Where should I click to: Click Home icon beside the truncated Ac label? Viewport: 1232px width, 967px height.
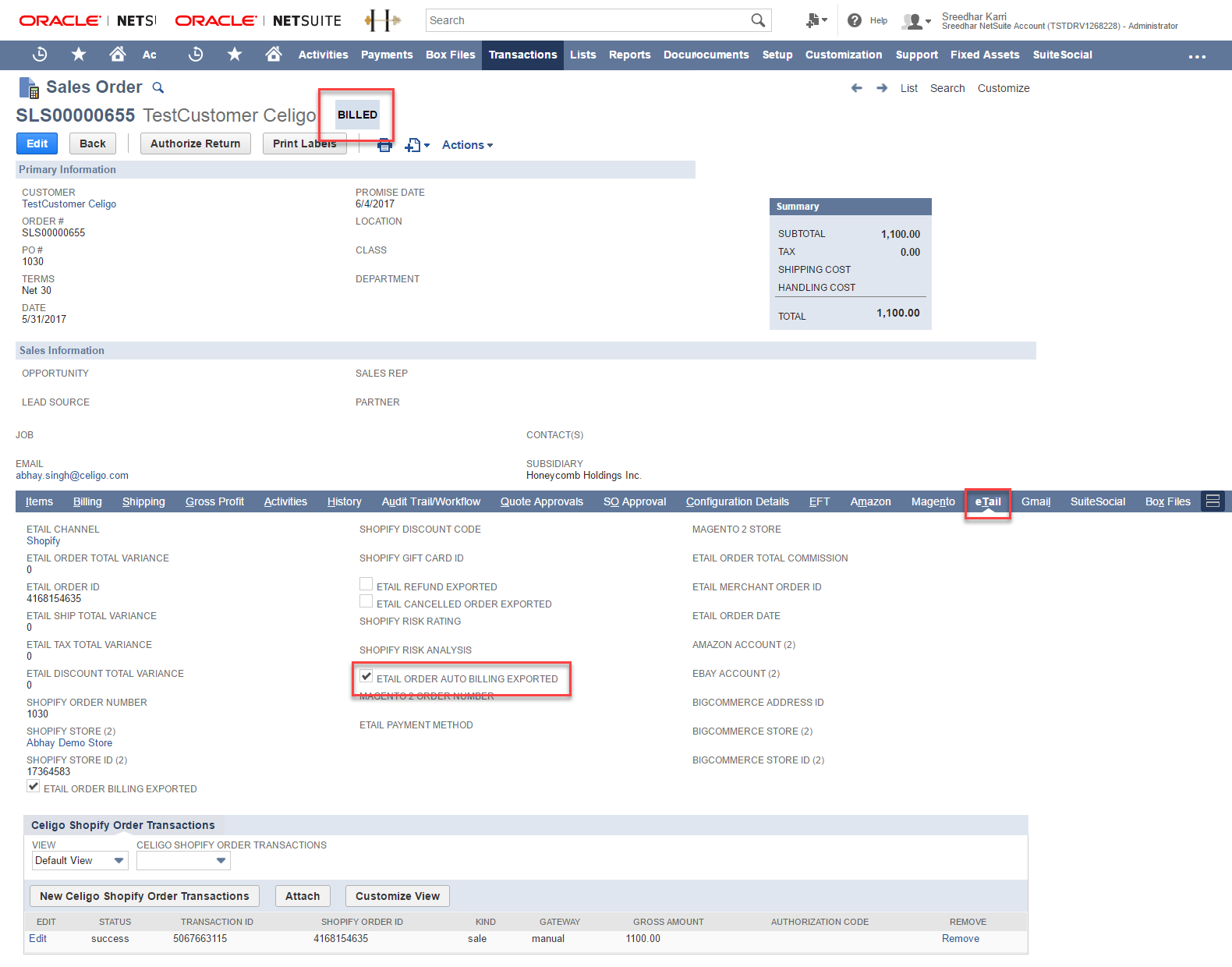117,55
